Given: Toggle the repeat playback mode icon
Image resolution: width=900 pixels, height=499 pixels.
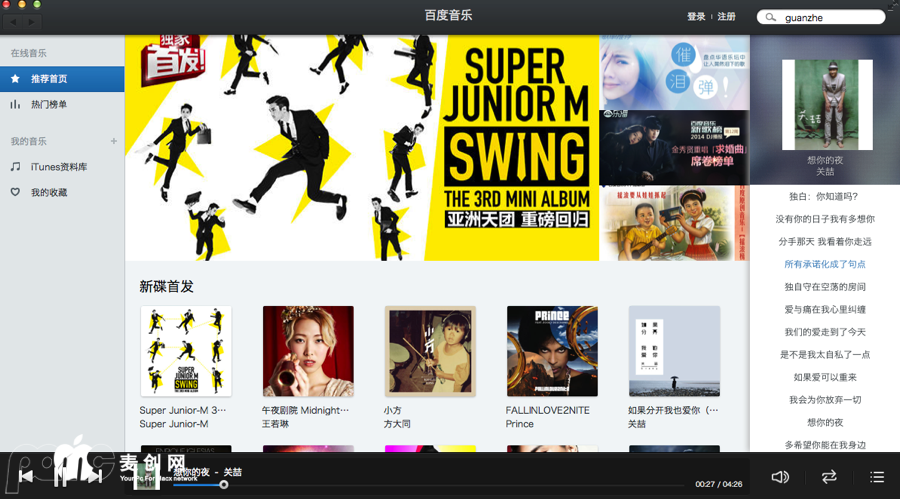Looking at the screenshot, I should coord(829,477).
